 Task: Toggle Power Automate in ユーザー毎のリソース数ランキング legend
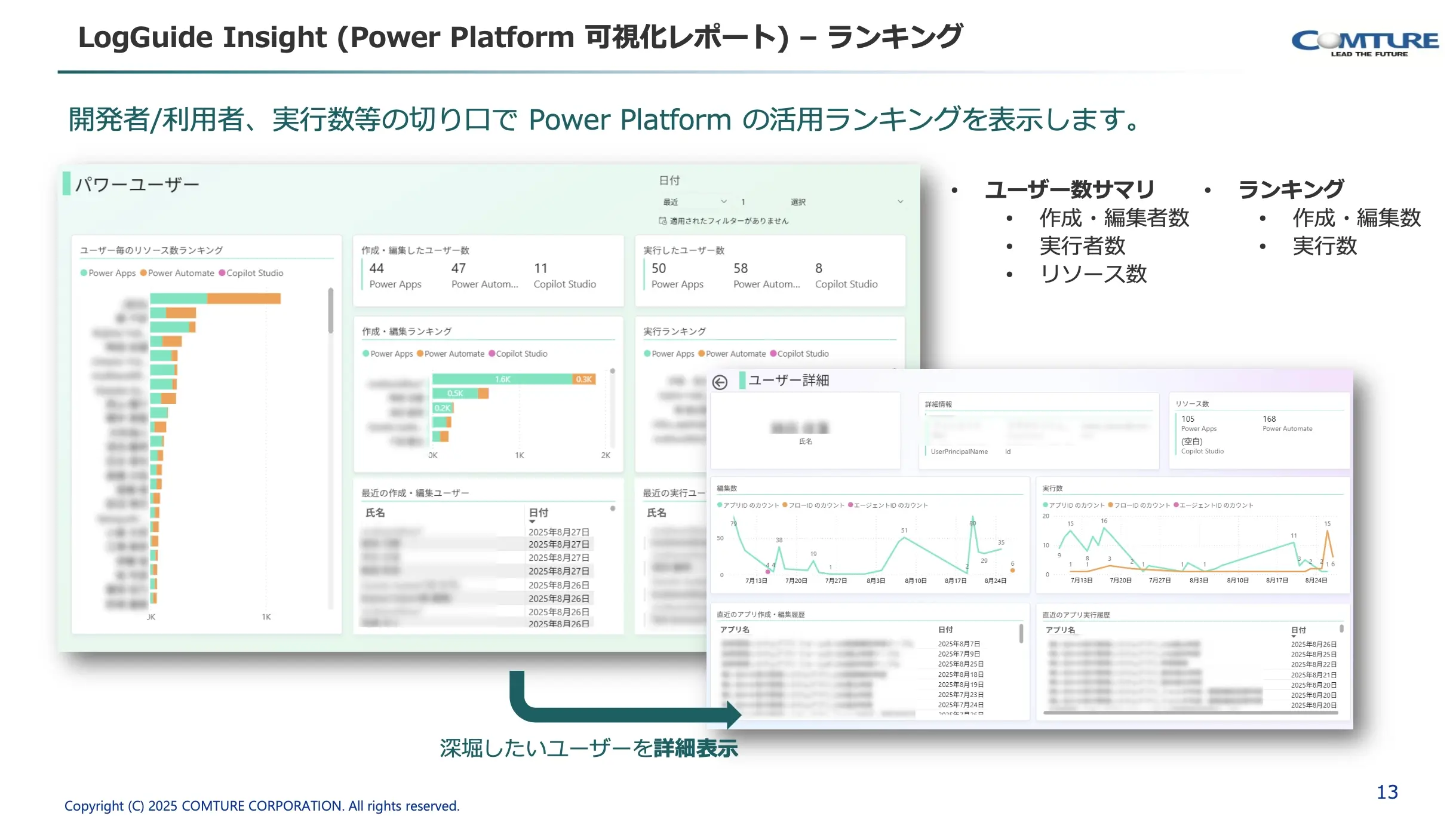tap(179, 273)
